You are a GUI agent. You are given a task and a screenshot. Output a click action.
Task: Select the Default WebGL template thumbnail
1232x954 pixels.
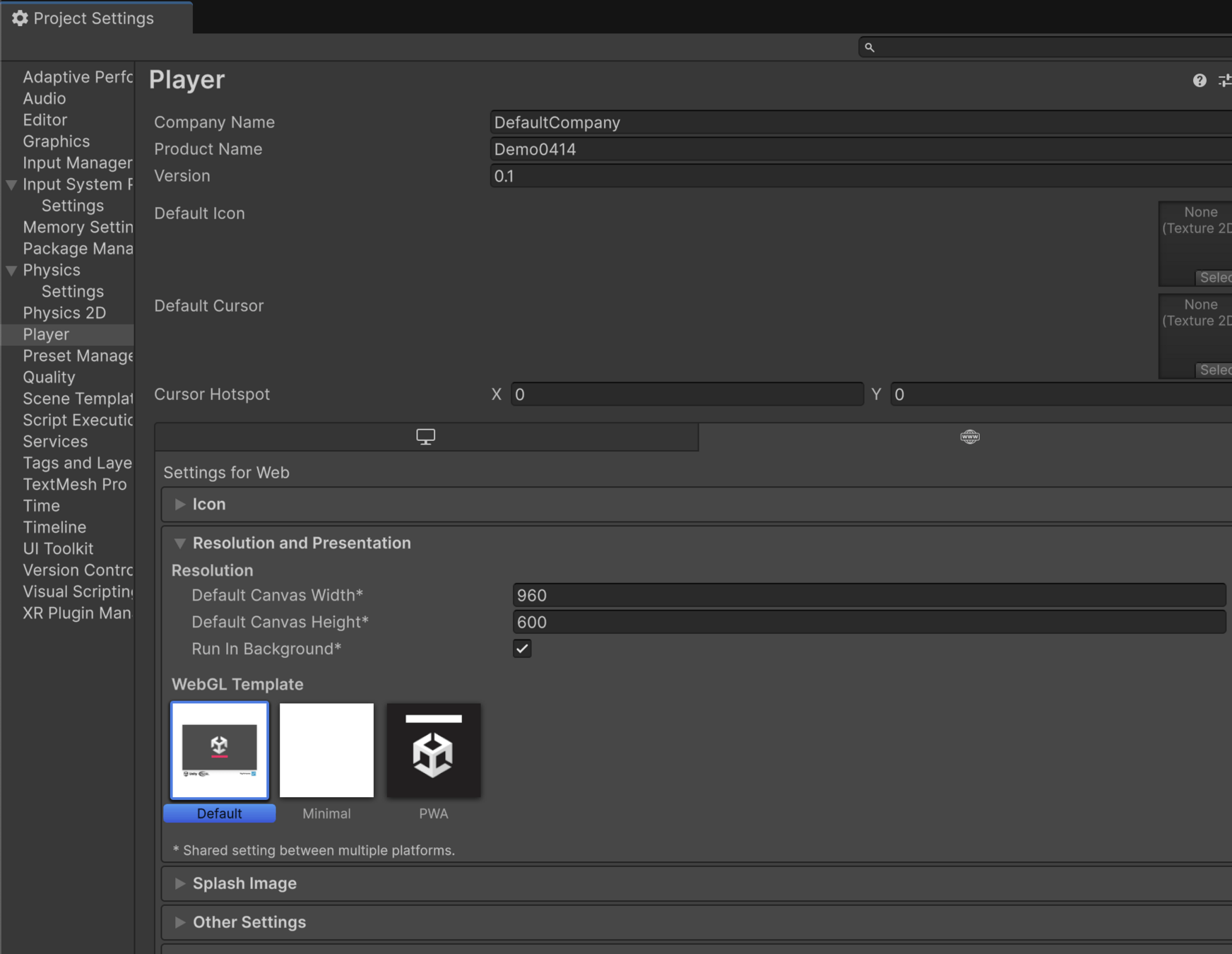point(220,750)
